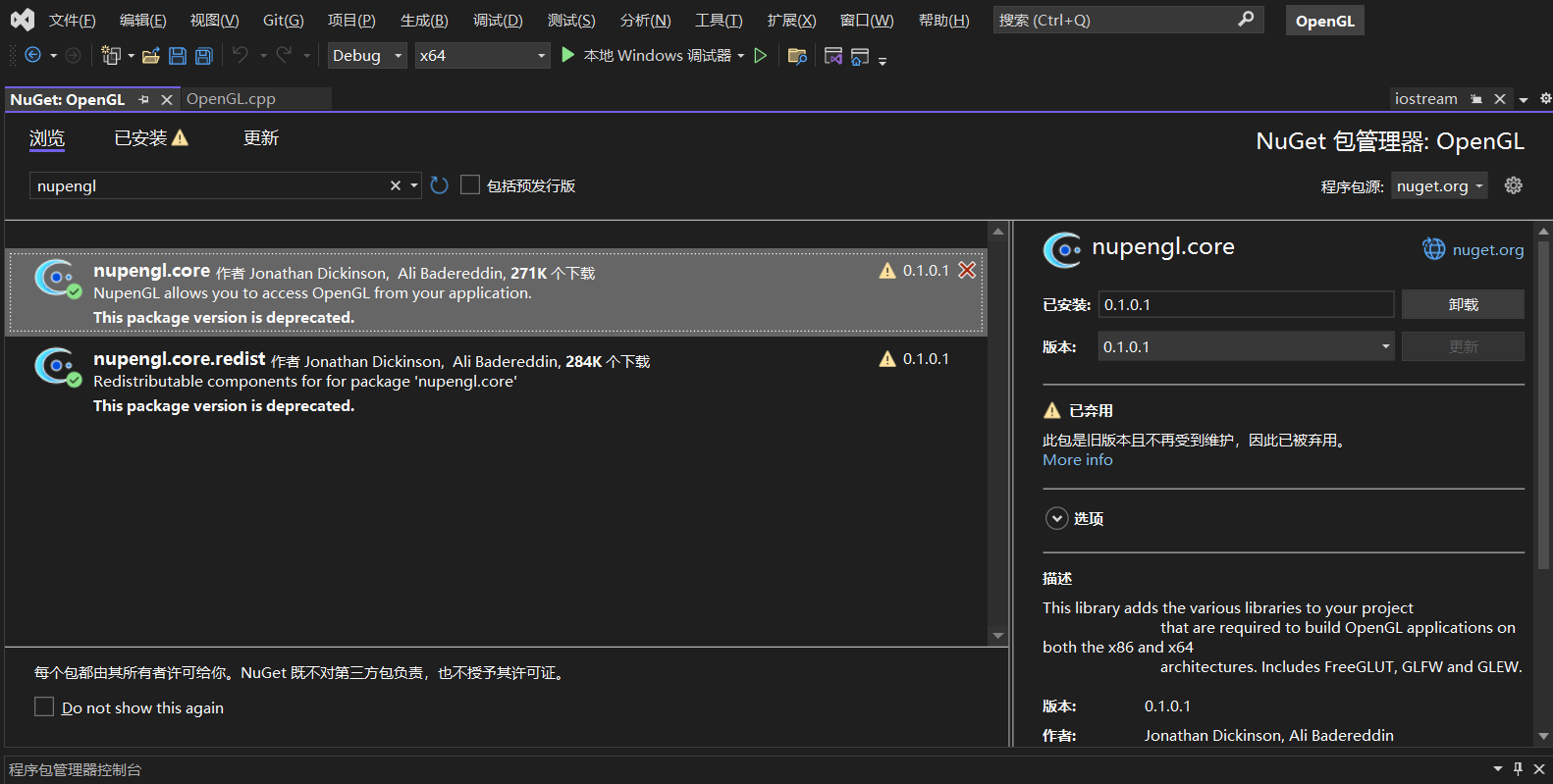Viewport: 1553px width, 784px height.
Task: Open the new project dropdown arrow
Action: [131, 56]
